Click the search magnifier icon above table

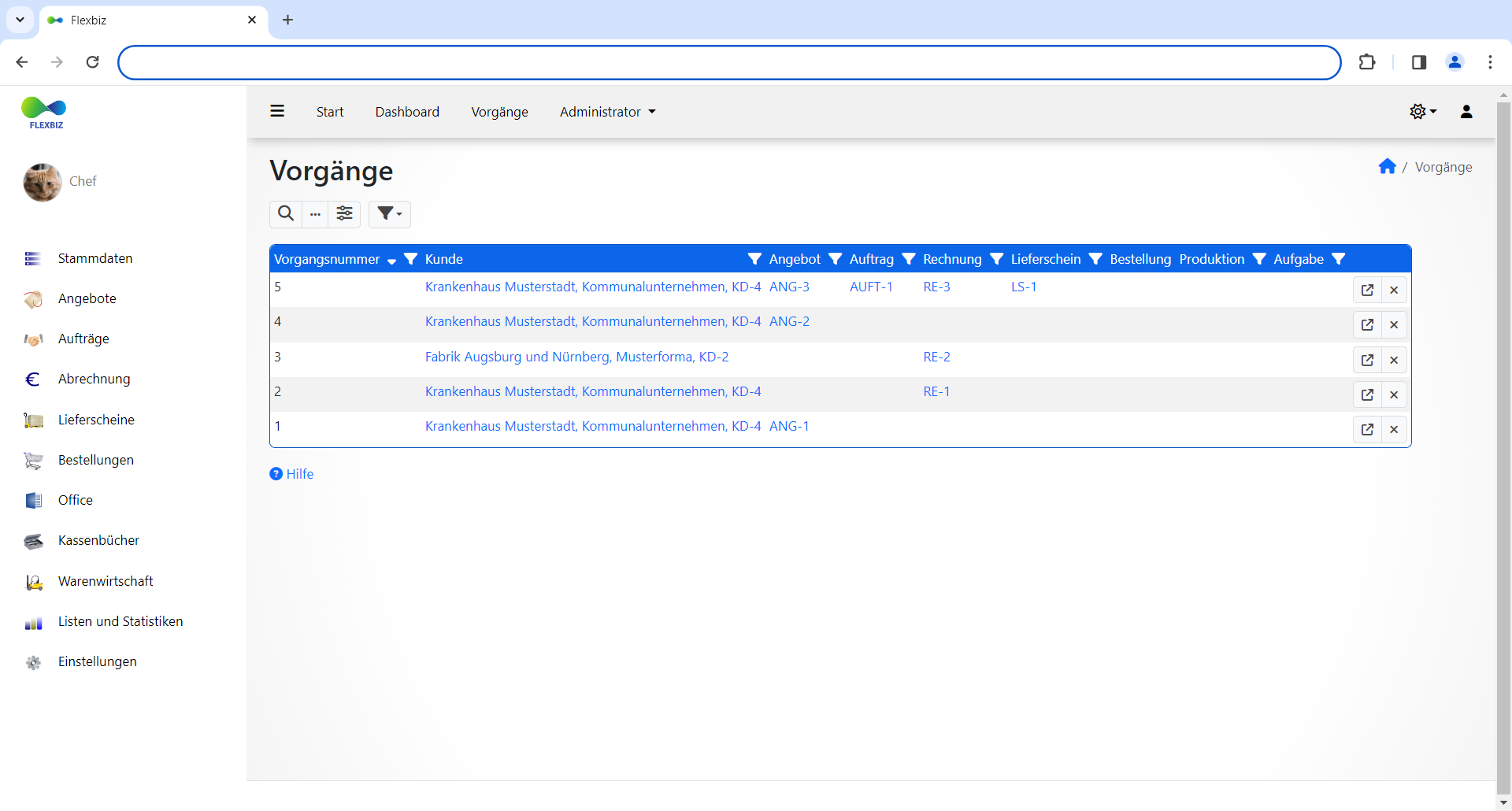(x=286, y=213)
